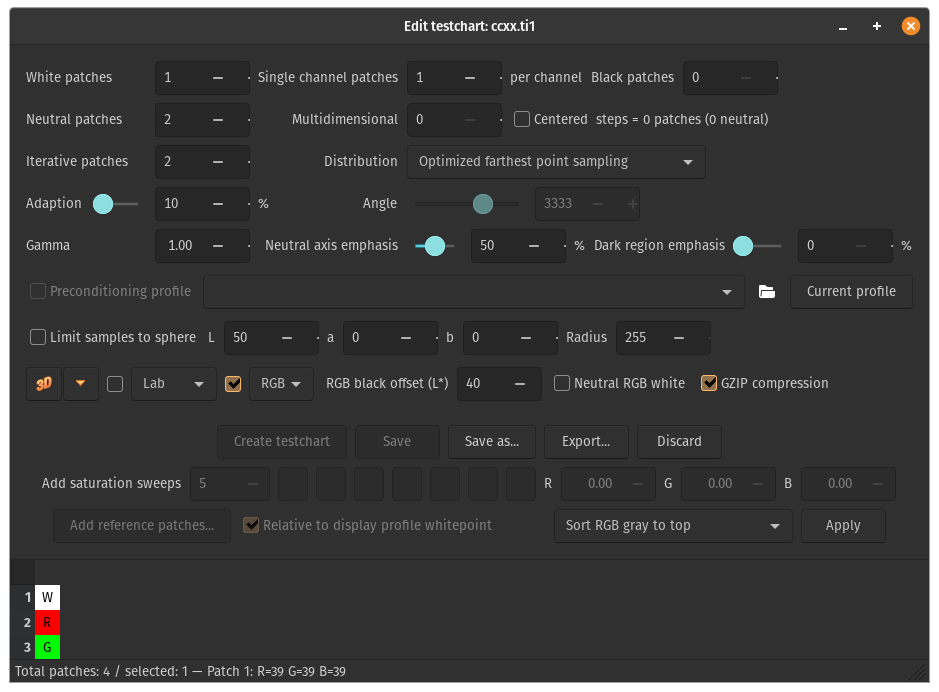Enable Neutral RGB white
Screen dimensions: 939x692
561,383
